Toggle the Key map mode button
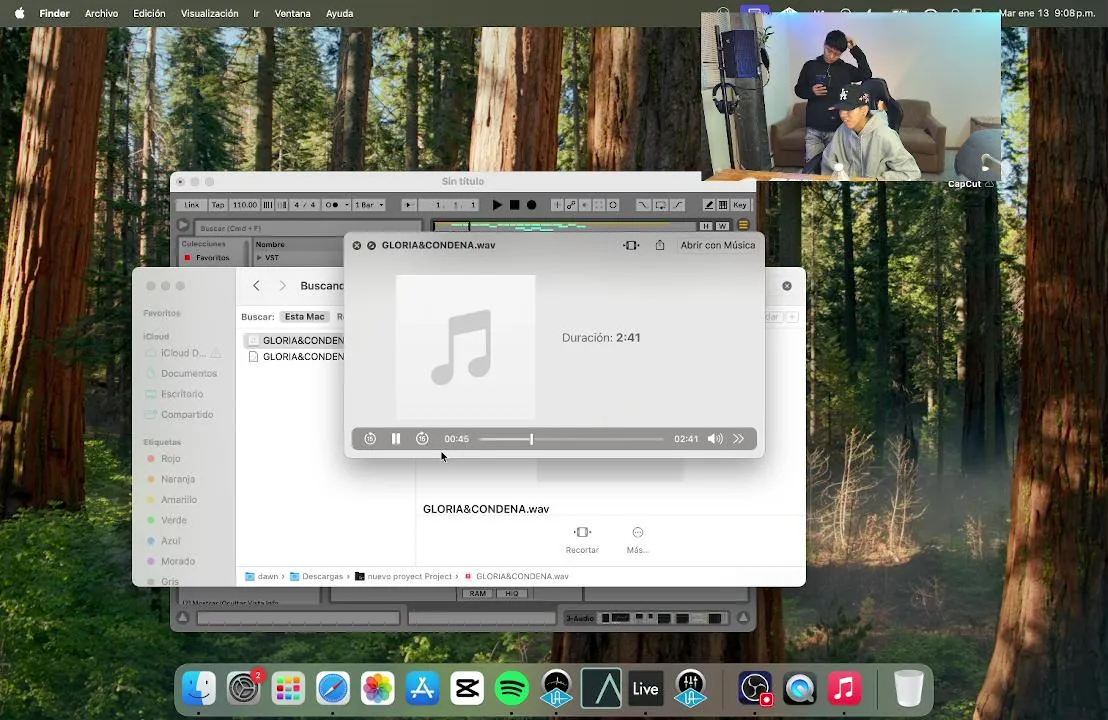The image size is (1108, 720). [739, 205]
